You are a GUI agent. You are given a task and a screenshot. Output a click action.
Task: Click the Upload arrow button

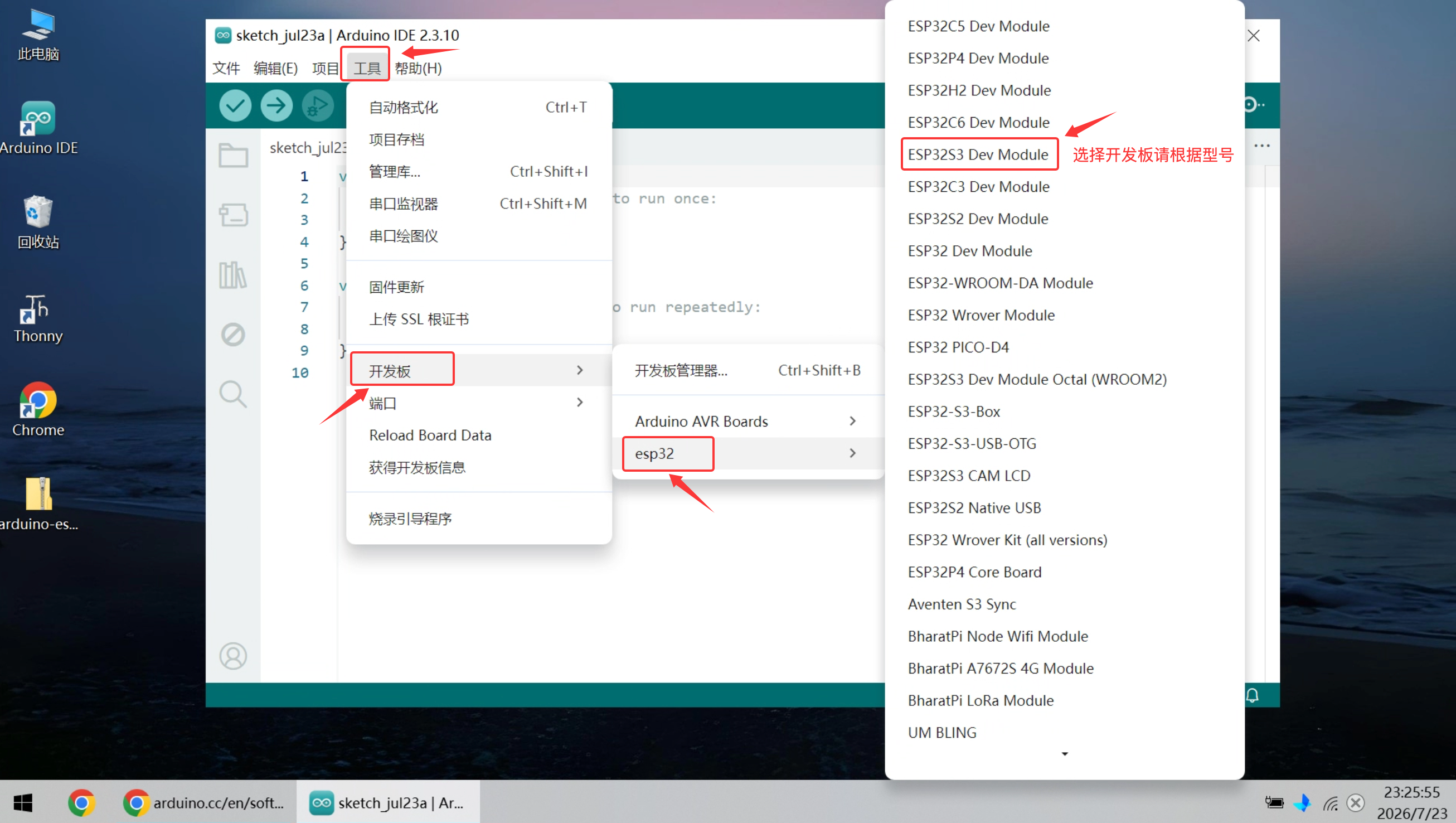point(276,105)
